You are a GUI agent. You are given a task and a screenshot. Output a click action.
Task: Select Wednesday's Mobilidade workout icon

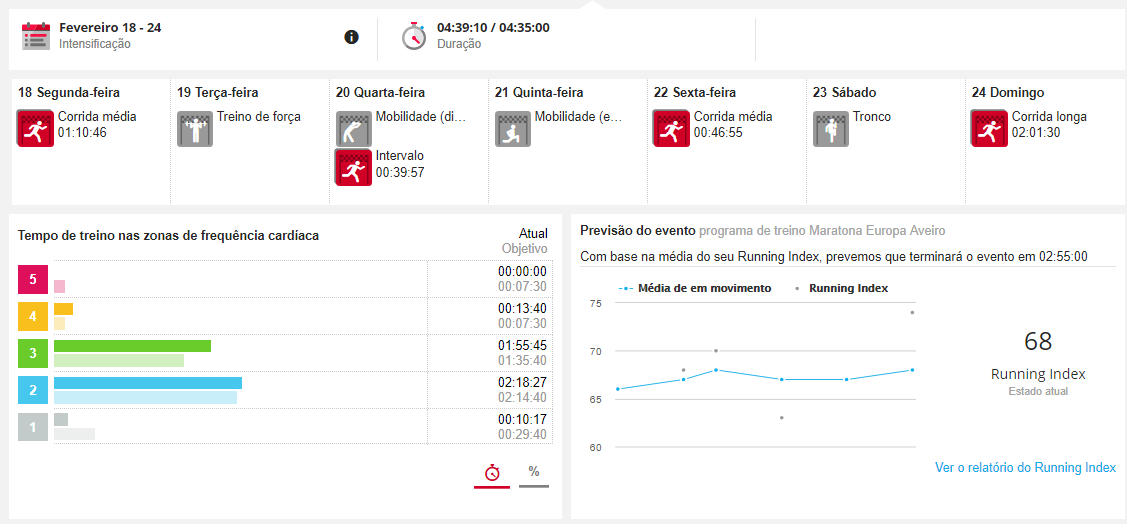pos(354,129)
